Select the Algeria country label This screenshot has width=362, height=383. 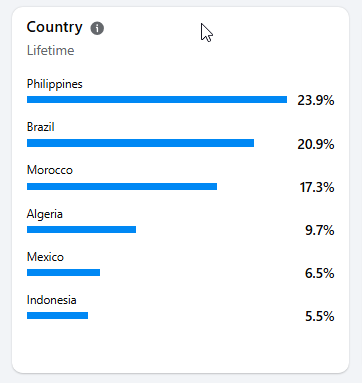45,214
